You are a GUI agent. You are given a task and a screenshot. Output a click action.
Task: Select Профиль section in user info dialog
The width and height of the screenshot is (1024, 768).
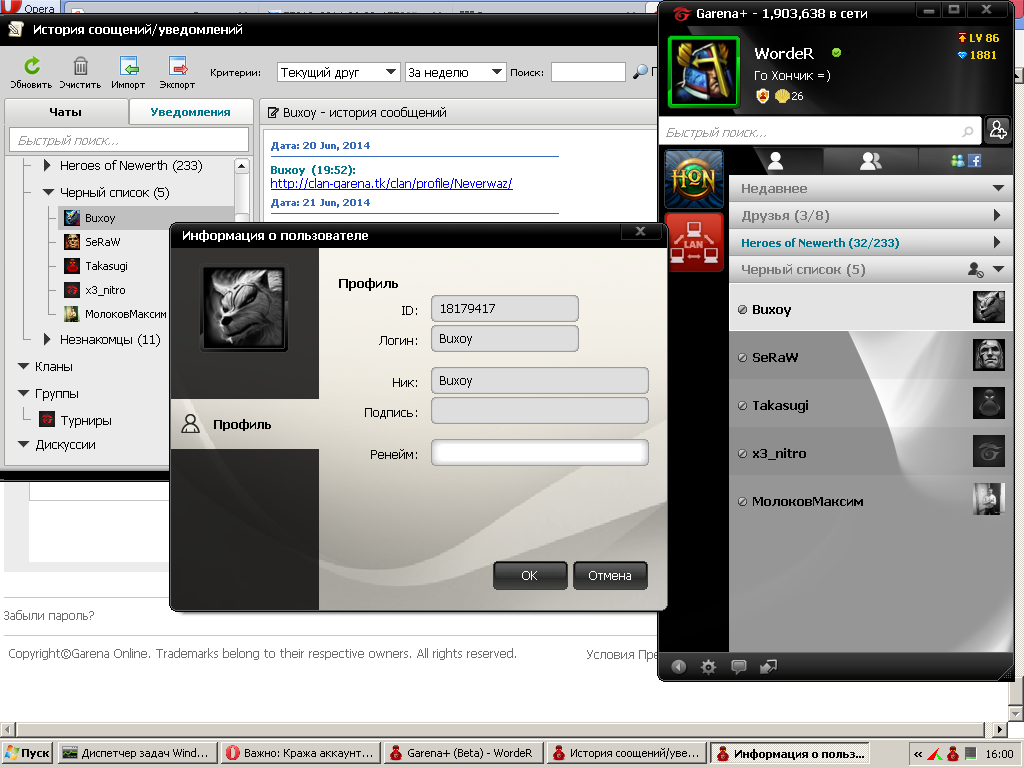pos(245,424)
